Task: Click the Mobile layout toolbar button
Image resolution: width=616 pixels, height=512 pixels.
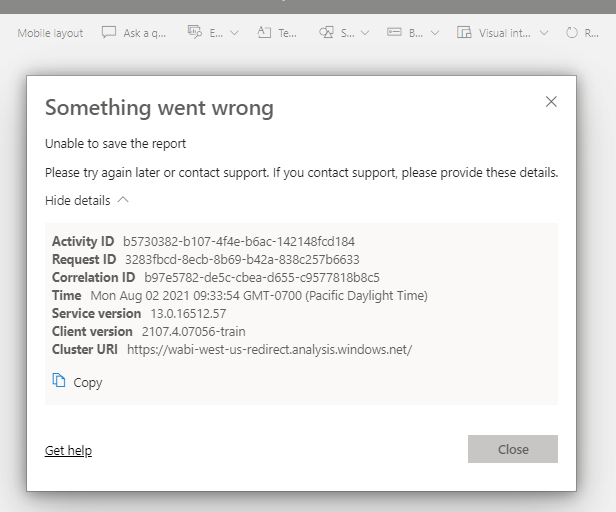Action: (50, 33)
